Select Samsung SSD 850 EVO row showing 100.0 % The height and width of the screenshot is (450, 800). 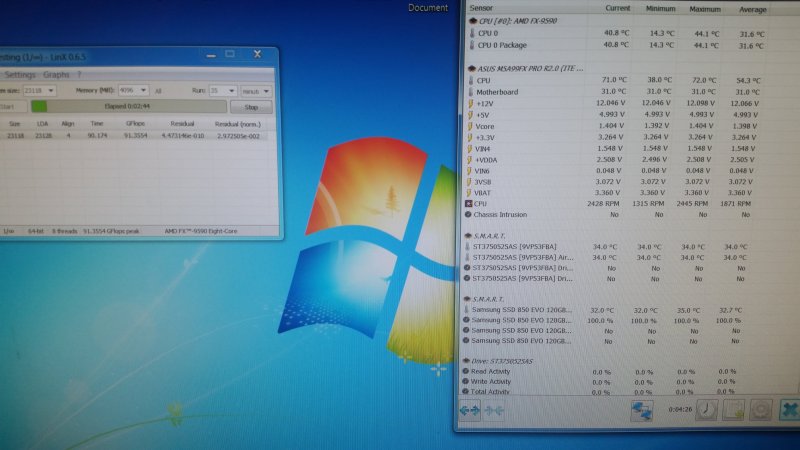[x=521, y=320]
